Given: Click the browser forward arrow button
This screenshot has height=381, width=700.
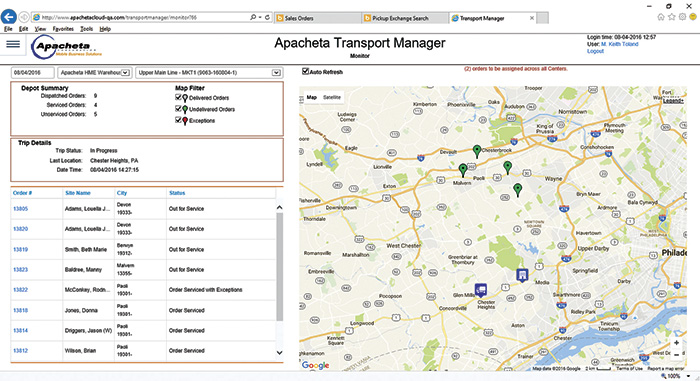Looking at the screenshot, I should click(x=24, y=17).
